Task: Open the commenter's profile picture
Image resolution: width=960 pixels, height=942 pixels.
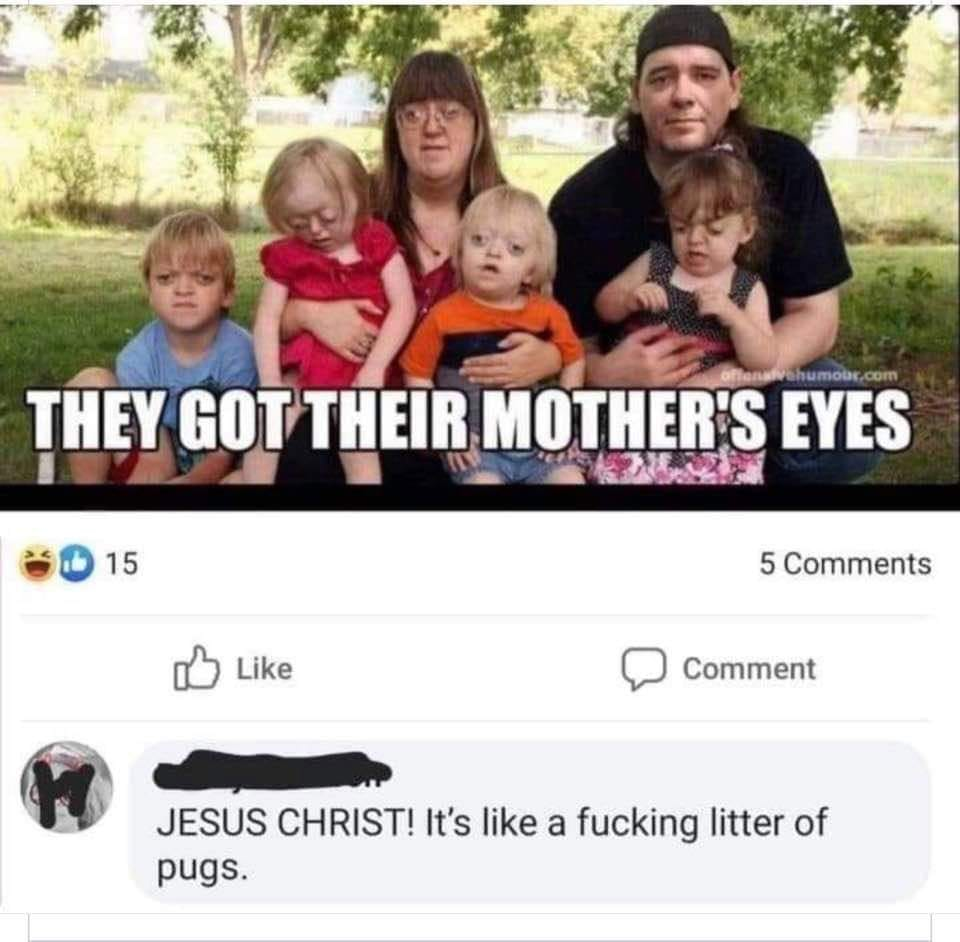Action: [67, 786]
